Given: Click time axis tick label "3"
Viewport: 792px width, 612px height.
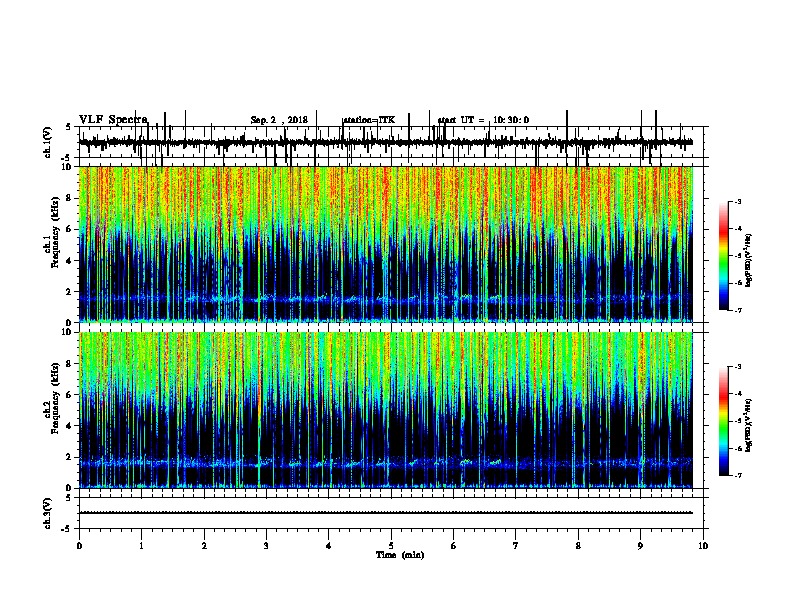Looking at the screenshot, I should 266,546.
